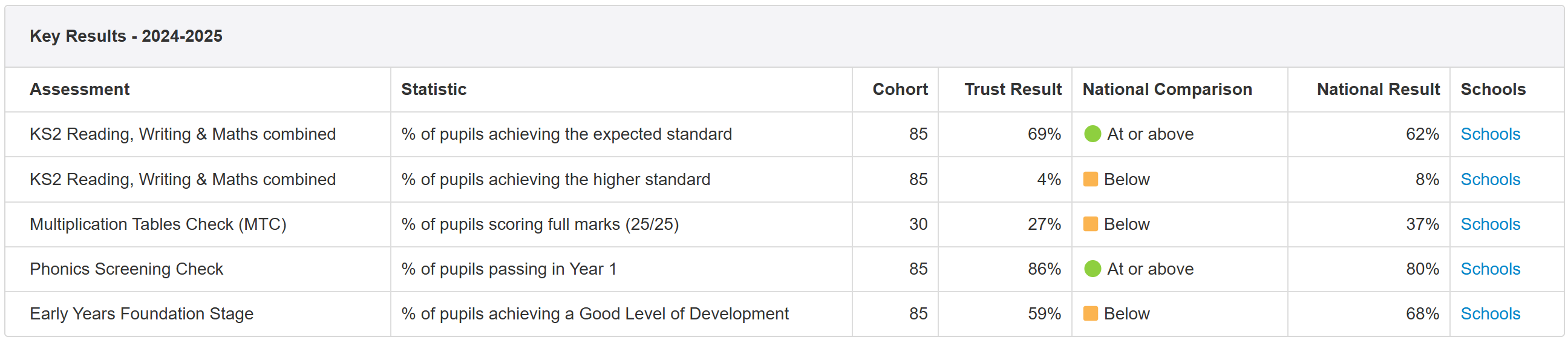Click the Good Level of Development statistic
Viewport: 1568px width, 340px height.
pyautogui.click(x=594, y=313)
